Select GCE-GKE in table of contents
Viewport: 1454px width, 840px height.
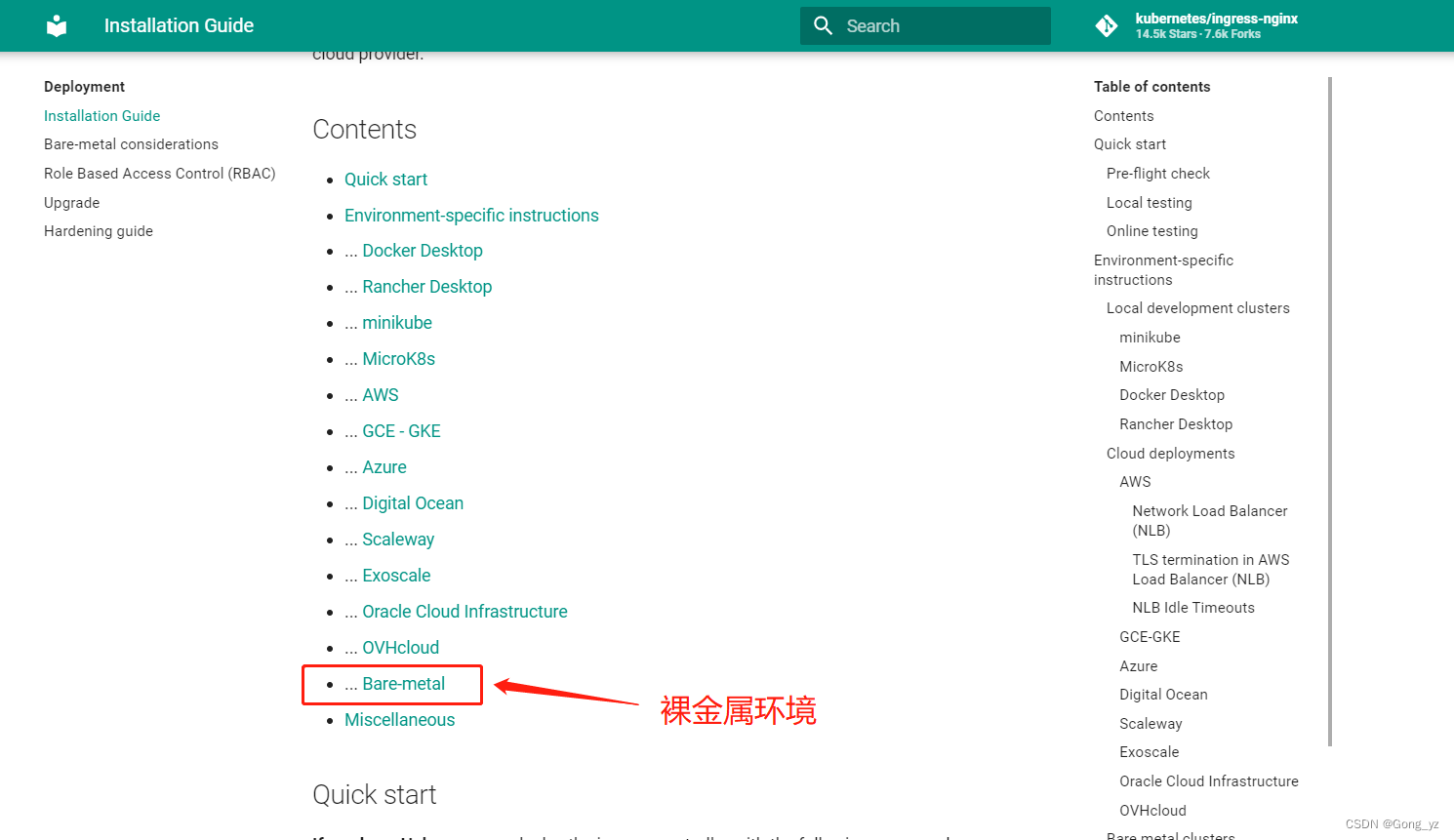click(x=1150, y=637)
